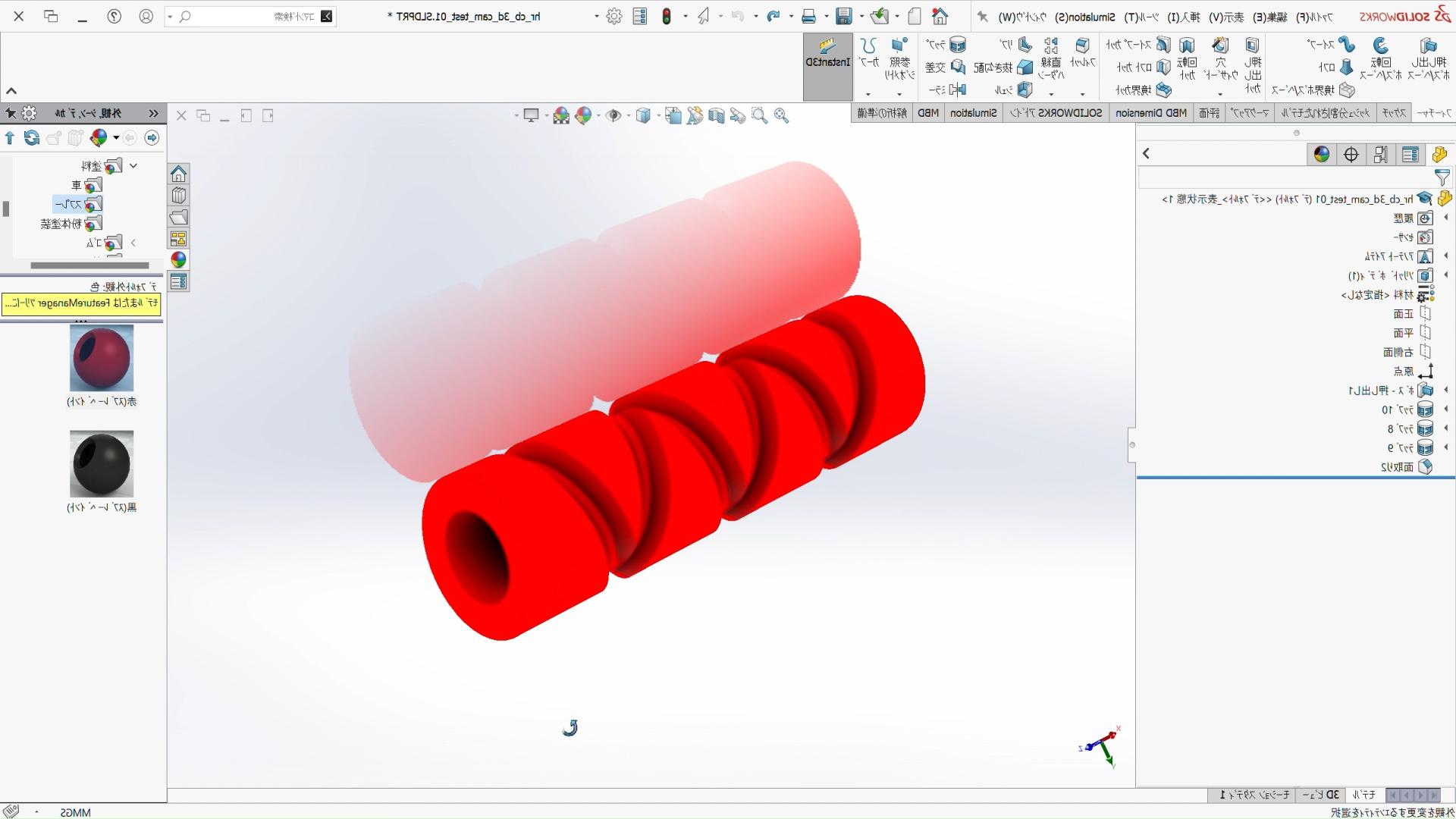Select the Boundary Cut tool
The width and height of the screenshot is (1456, 819).
point(1144,90)
